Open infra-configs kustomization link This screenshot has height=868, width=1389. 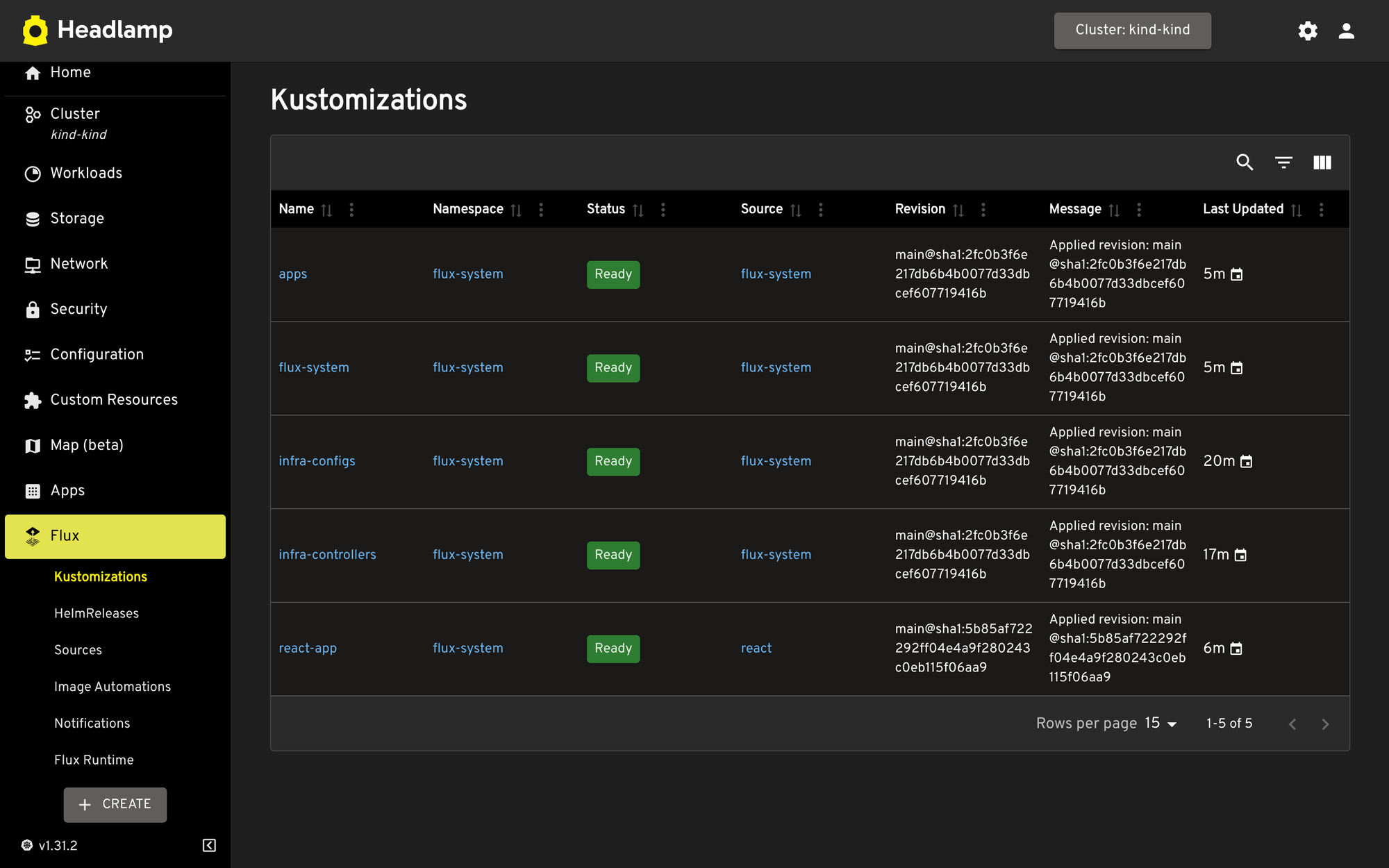point(317,461)
